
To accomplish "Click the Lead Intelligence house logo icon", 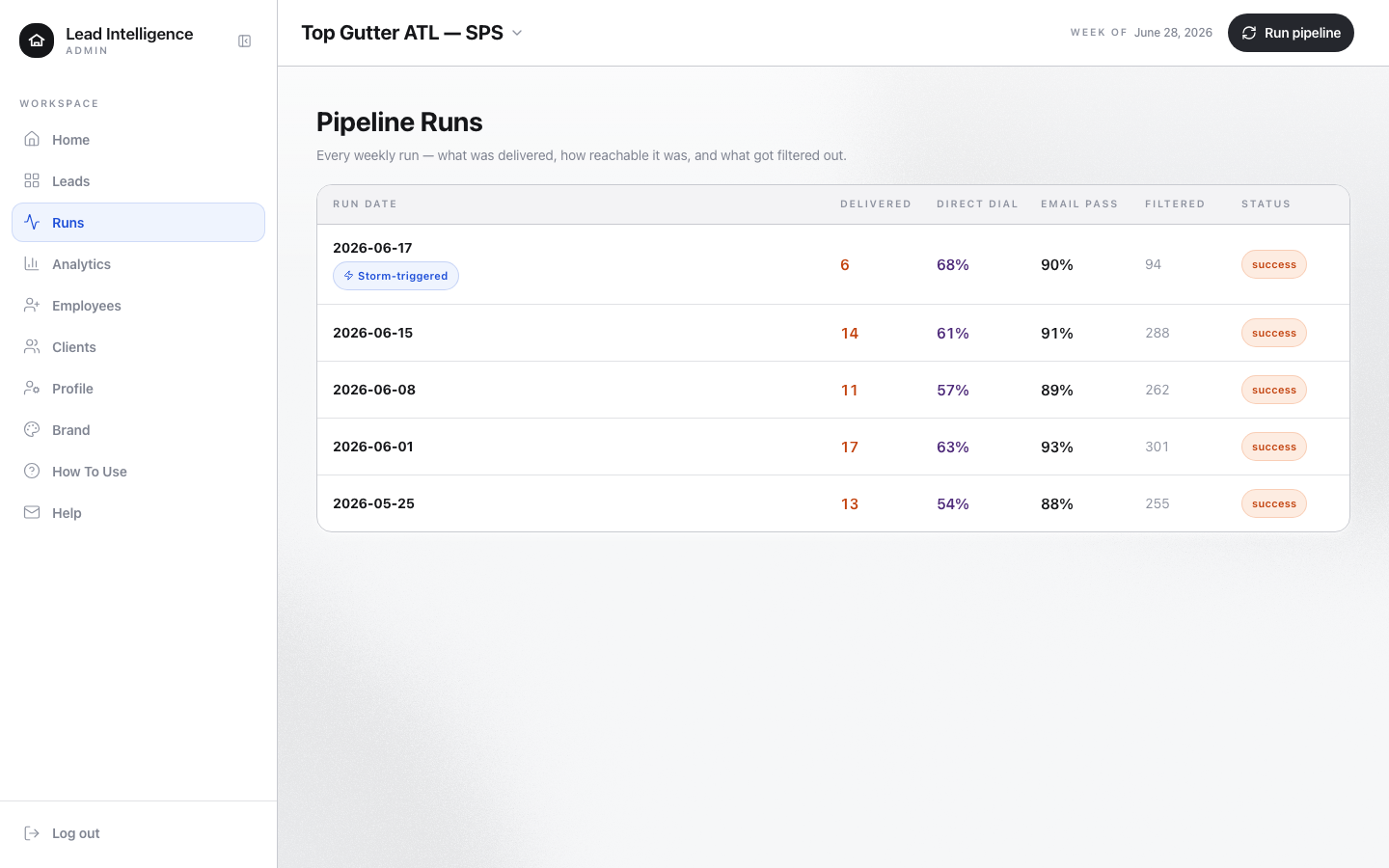I will 37,41.
